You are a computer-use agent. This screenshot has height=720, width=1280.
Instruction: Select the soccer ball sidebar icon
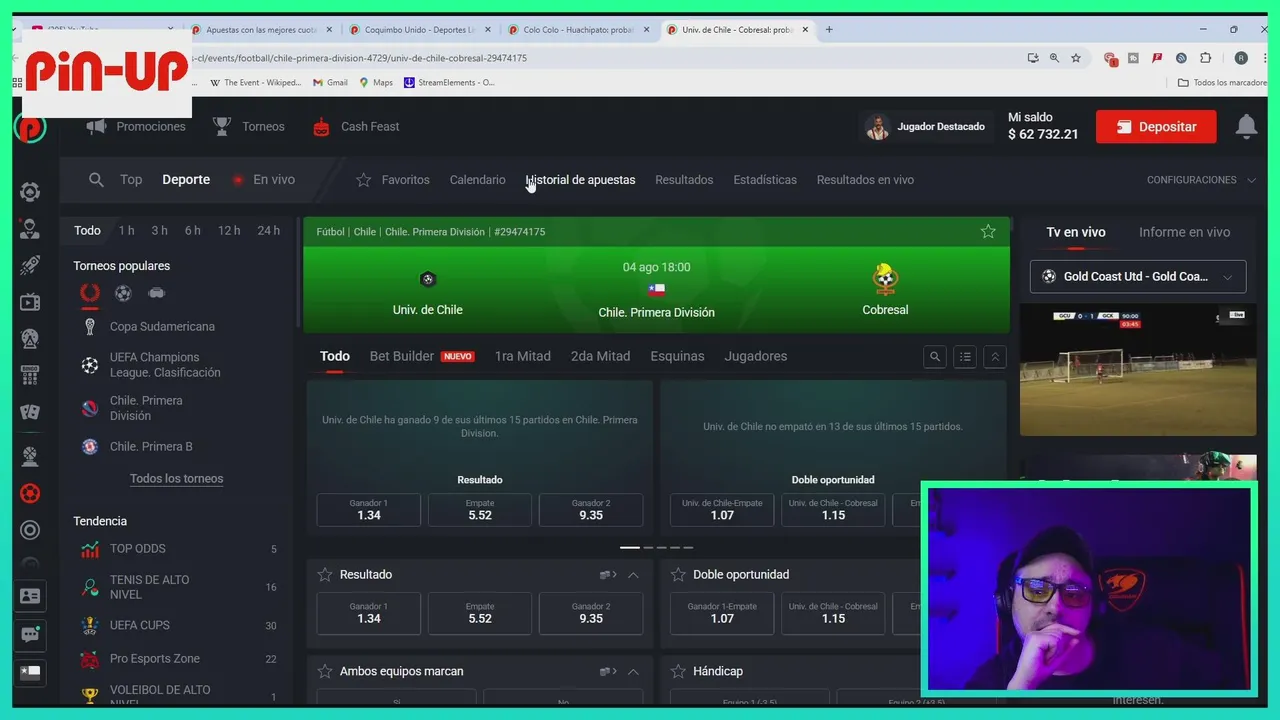30,493
